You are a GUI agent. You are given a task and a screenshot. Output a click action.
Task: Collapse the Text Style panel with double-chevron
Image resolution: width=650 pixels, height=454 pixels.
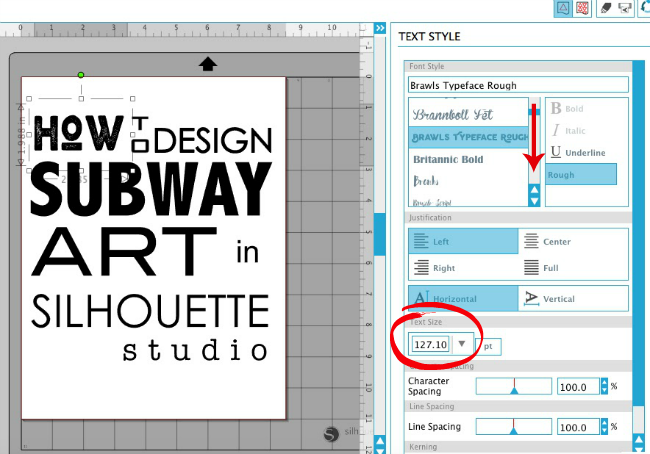pos(380,28)
